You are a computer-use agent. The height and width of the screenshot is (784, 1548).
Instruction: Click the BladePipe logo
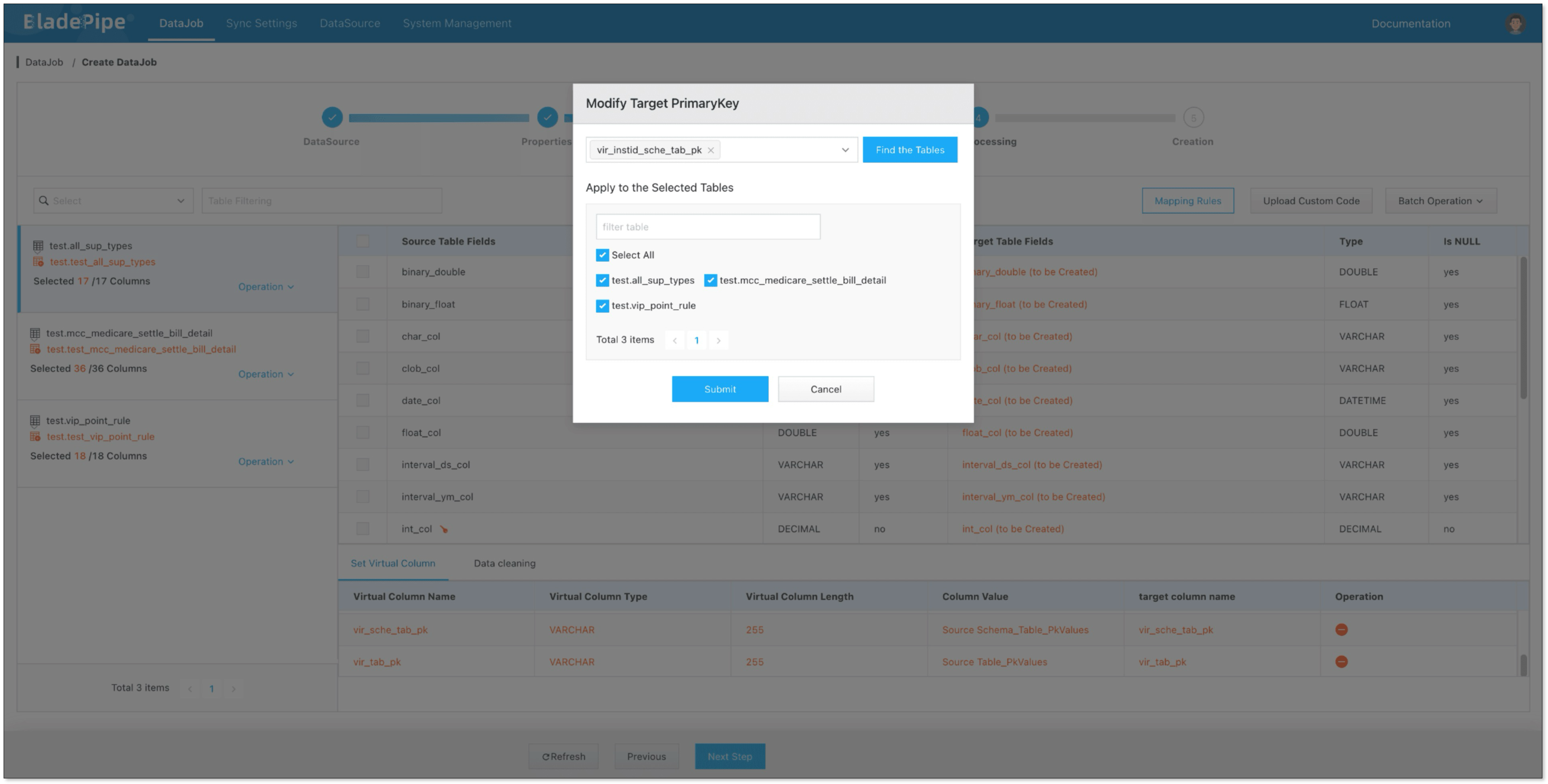tap(75, 22)
